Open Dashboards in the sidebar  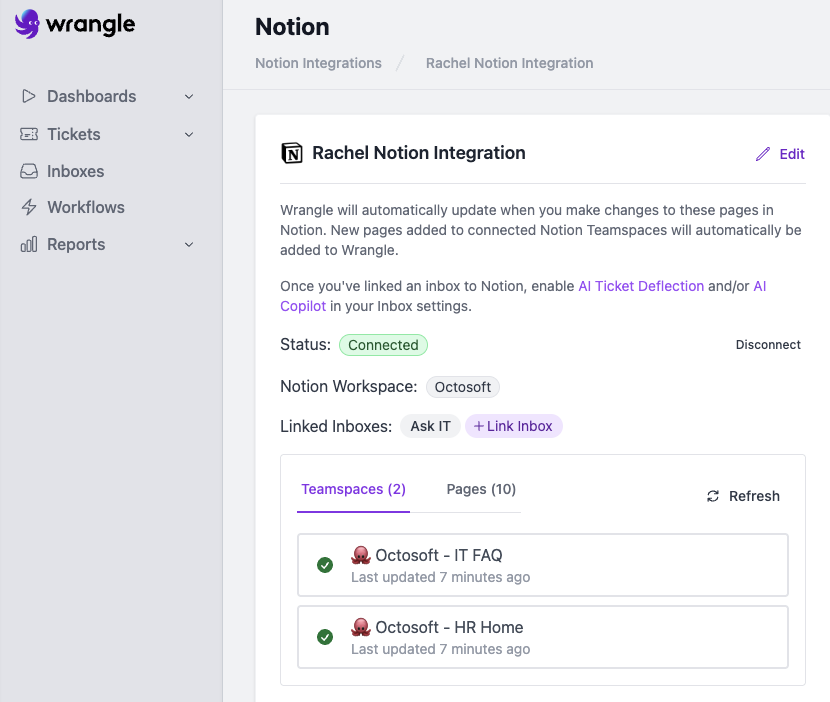pyautogui.click(x=92, y=96)
